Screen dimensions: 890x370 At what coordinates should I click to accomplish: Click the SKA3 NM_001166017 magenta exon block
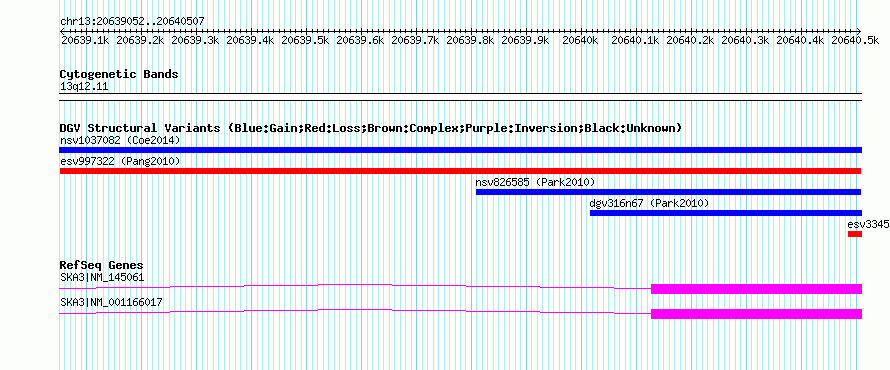pos(756,314)
